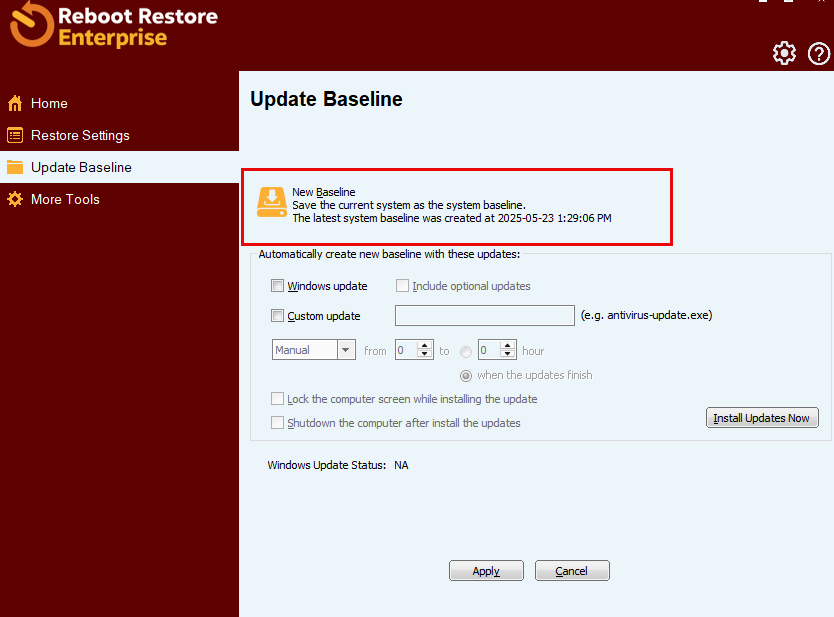The image size is (834, 617).
Task: Select the Home house icon in sidebar
Action: (15, 103)
